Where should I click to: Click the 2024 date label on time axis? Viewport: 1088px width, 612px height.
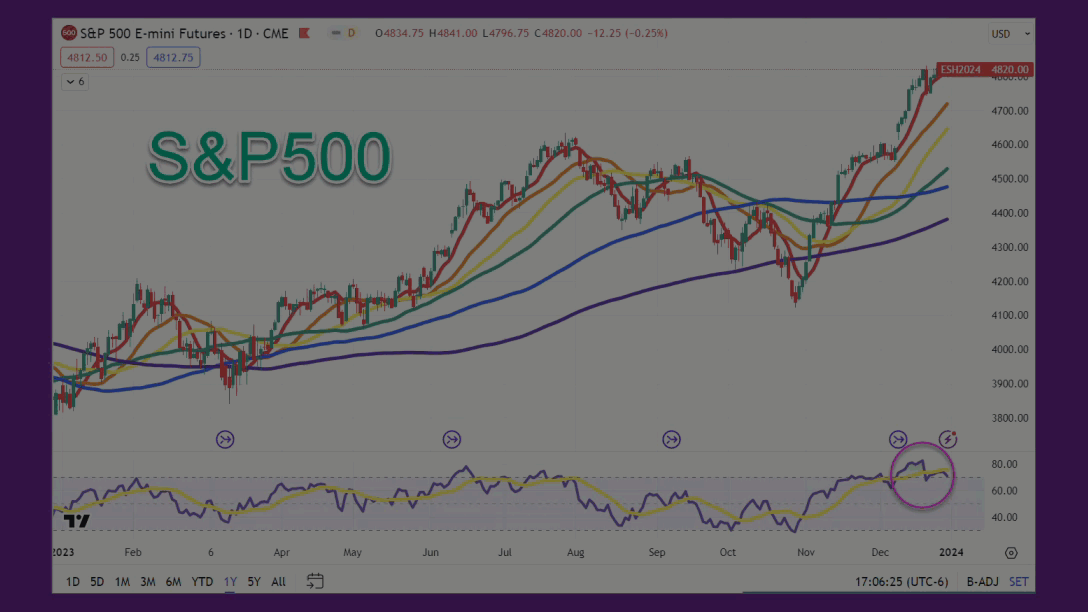(951, 552)
